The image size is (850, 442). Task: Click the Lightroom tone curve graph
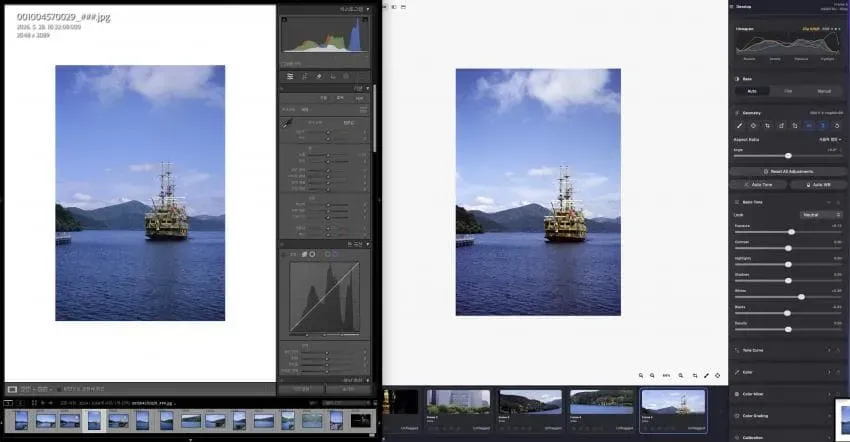click(324, 297)
